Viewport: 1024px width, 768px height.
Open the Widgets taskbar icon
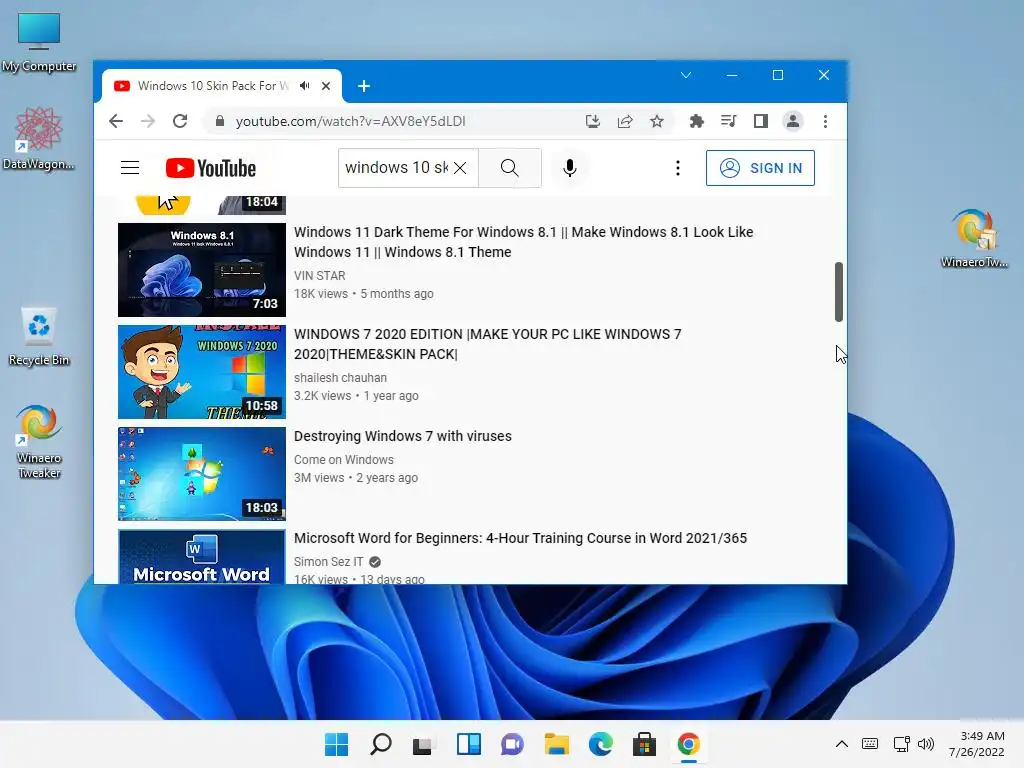468,744
